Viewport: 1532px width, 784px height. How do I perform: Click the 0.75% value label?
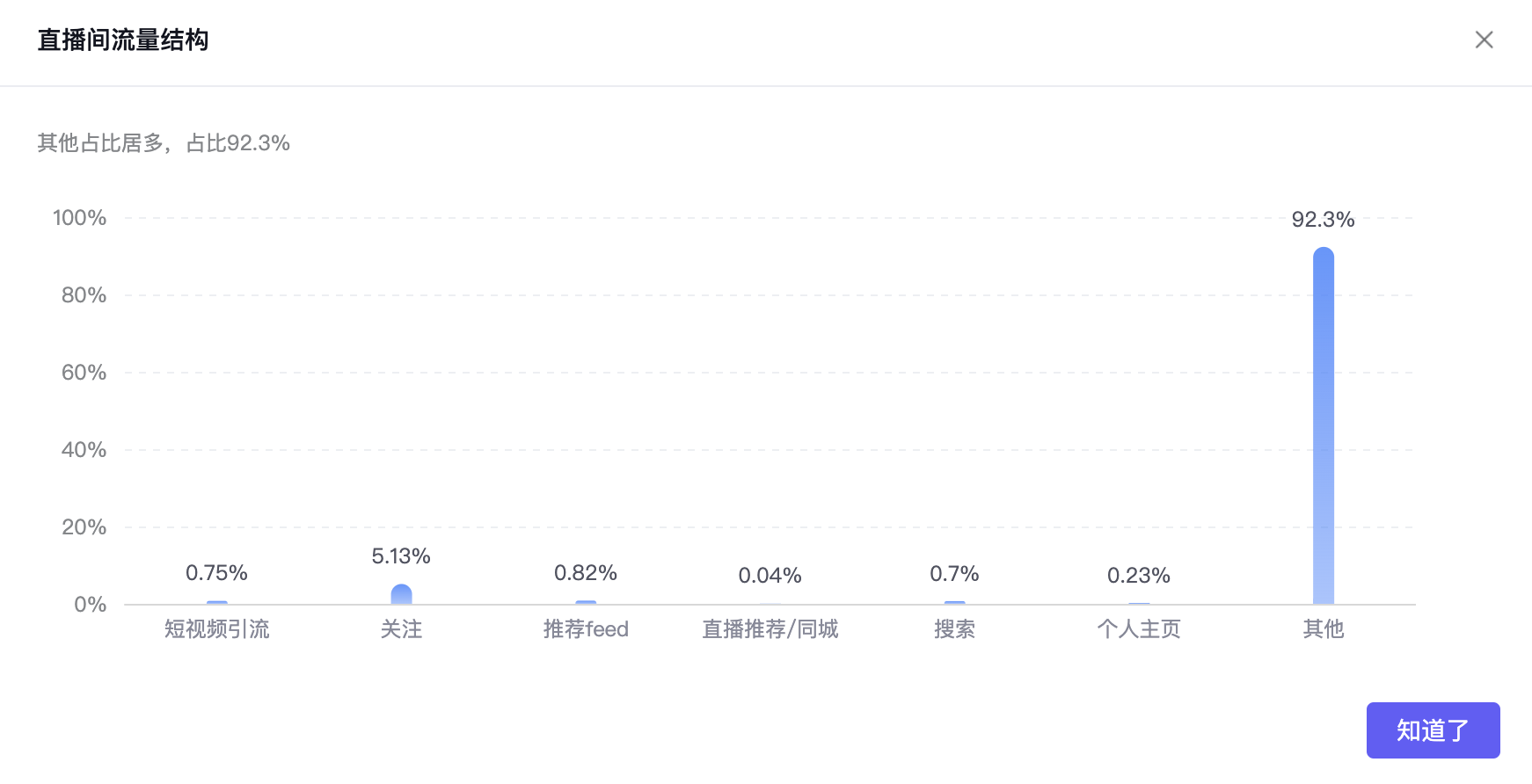point(216,573)
